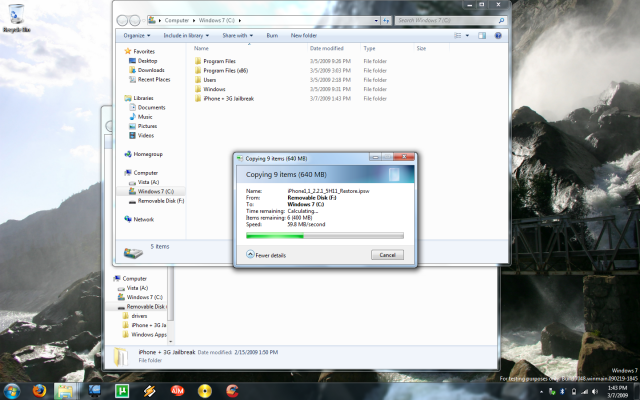
Task: Open the yellow disc app on taskbar
Action: coord(205,391)
